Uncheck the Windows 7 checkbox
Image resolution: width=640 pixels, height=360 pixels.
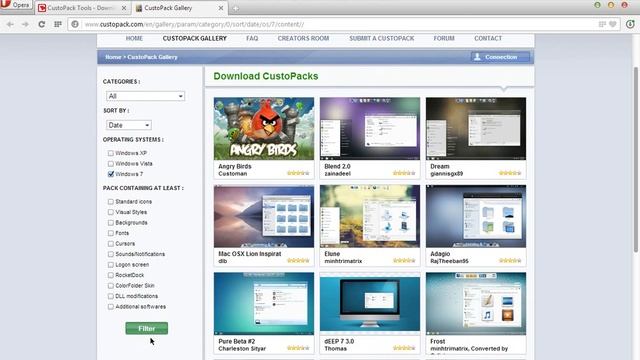point(111,174)
